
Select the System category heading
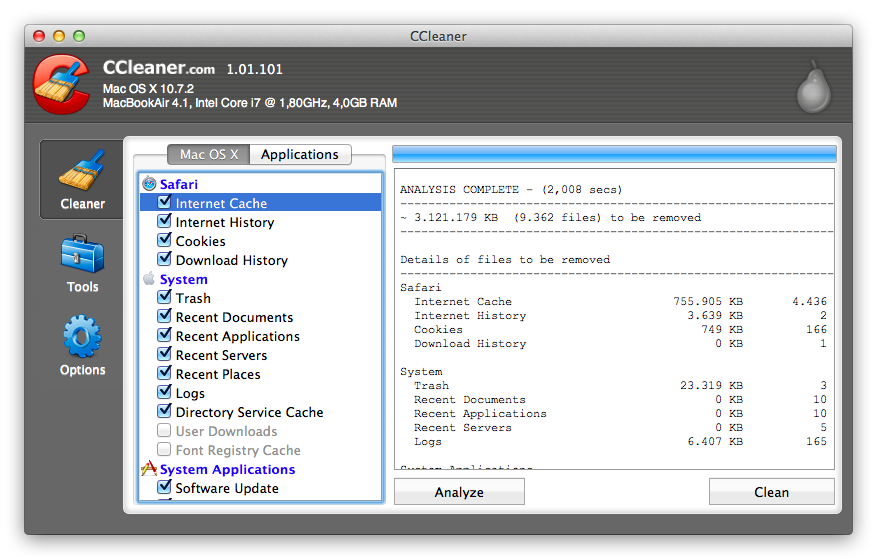[183, 279]
